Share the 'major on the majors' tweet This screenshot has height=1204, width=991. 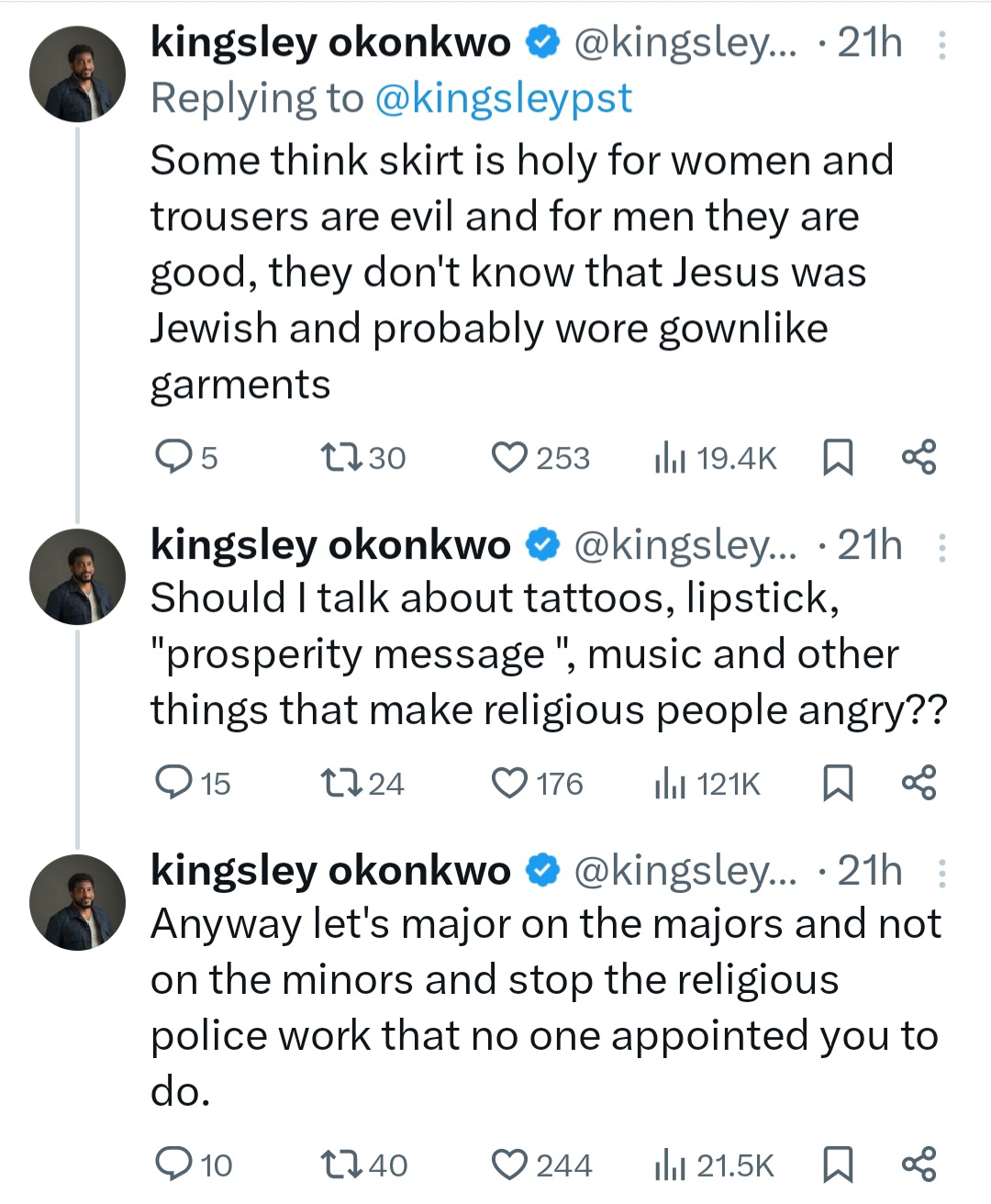click(919, 1165)
